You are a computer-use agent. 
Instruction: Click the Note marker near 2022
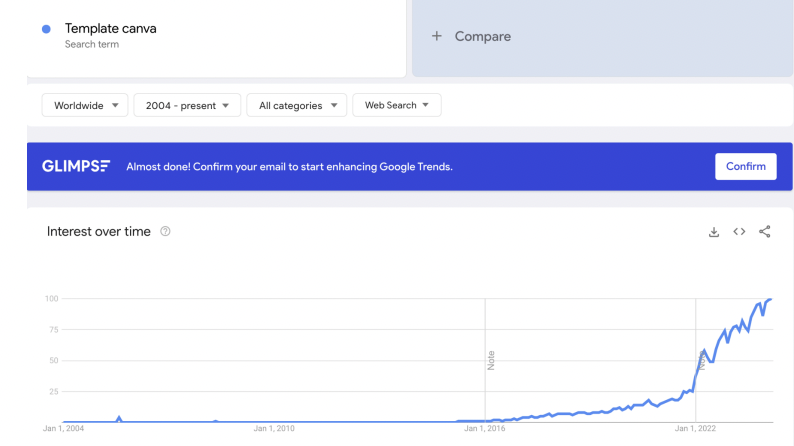click(x=702, y=360)
